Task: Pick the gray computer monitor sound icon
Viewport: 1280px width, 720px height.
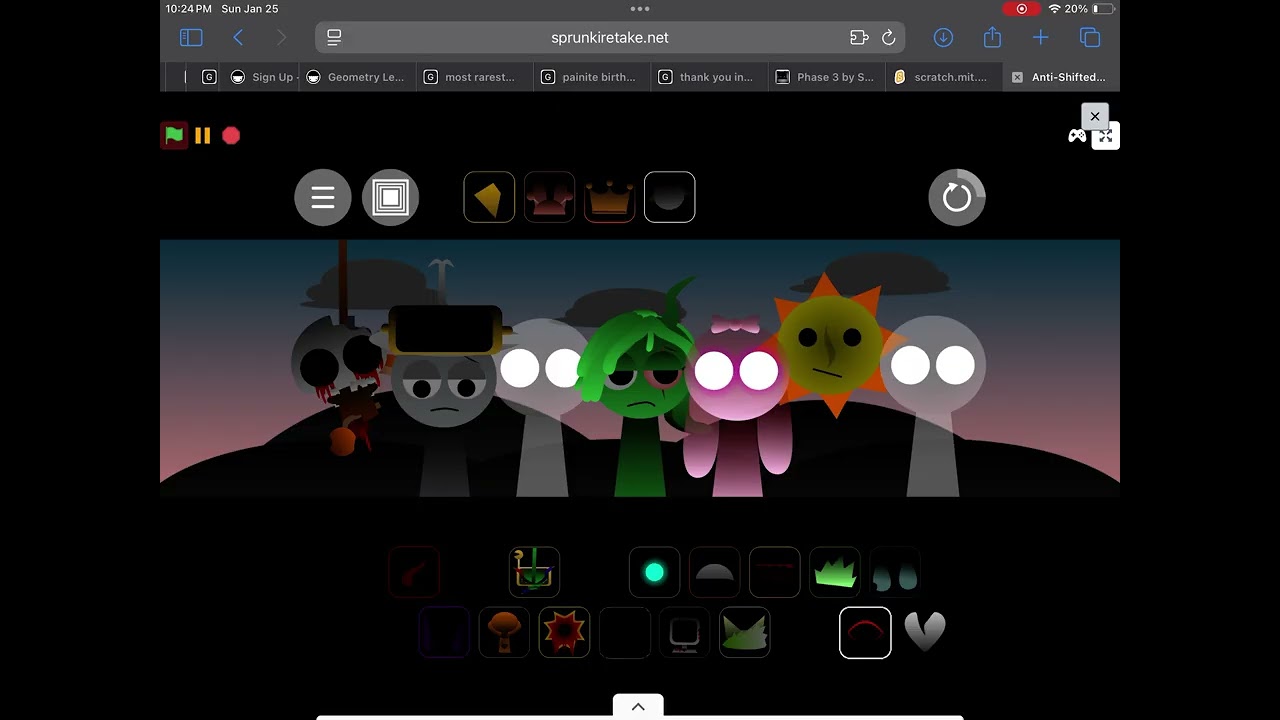Action: click(x=684, y=632)
